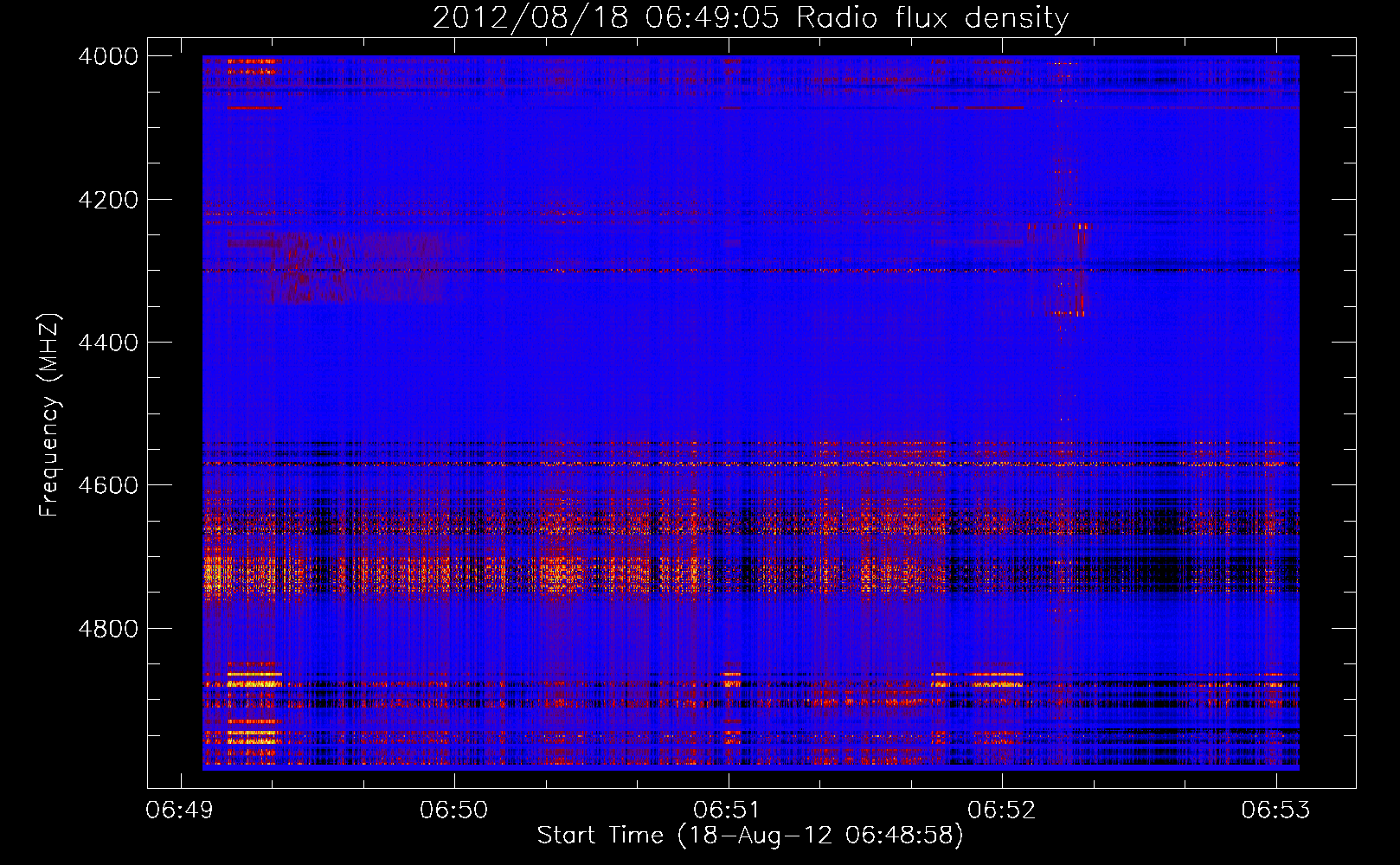Select the 4400 frequency axis label
The image size is (1400, 865).
coord(108,343)
